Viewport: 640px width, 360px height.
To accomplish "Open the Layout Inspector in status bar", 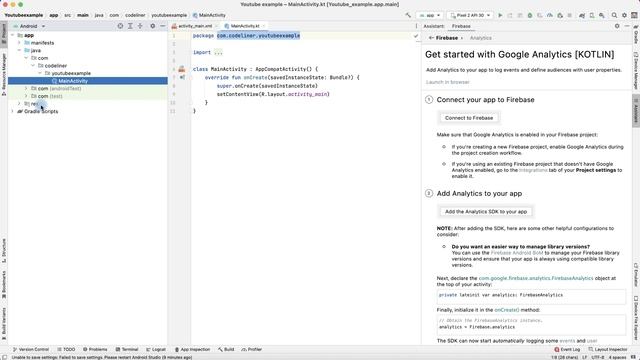I will tap(608, 349).
